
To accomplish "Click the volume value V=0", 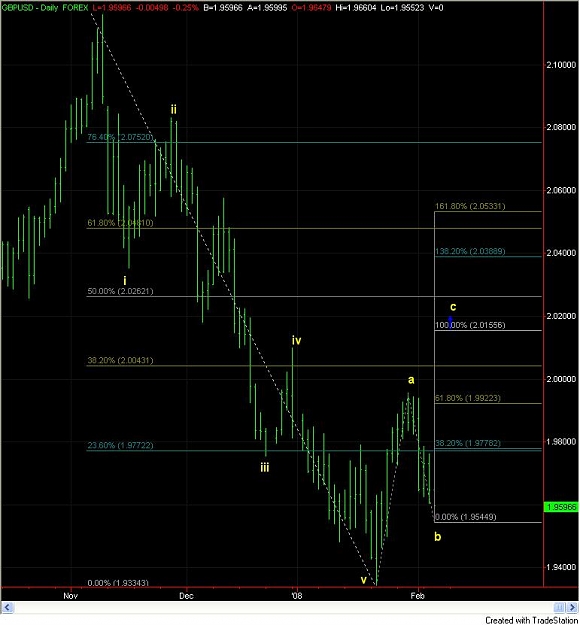I will click(436, 8).
